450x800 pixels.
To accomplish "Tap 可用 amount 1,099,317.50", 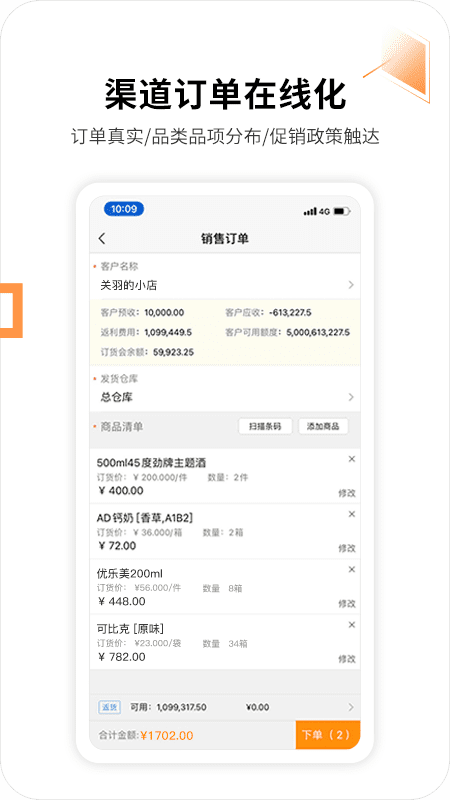I will point(182,707).
